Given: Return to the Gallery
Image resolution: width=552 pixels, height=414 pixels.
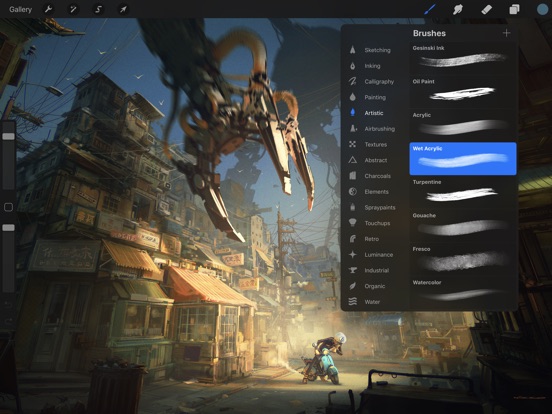Looking at the screenshot, I should click(x=20, y=10).
